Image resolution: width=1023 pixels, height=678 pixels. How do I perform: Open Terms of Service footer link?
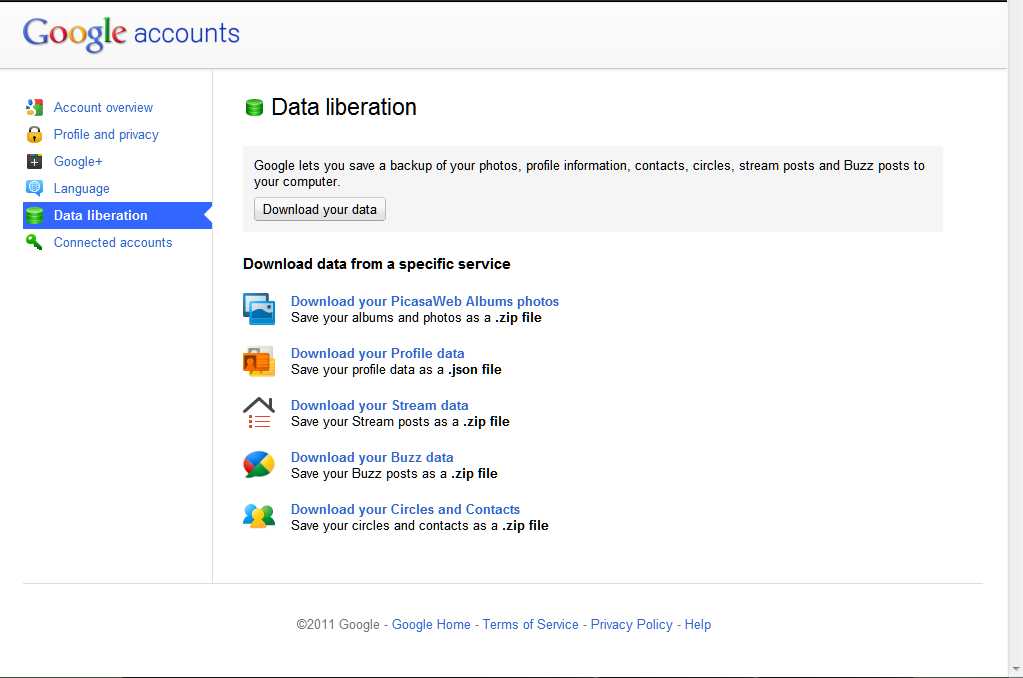[530, 624]
